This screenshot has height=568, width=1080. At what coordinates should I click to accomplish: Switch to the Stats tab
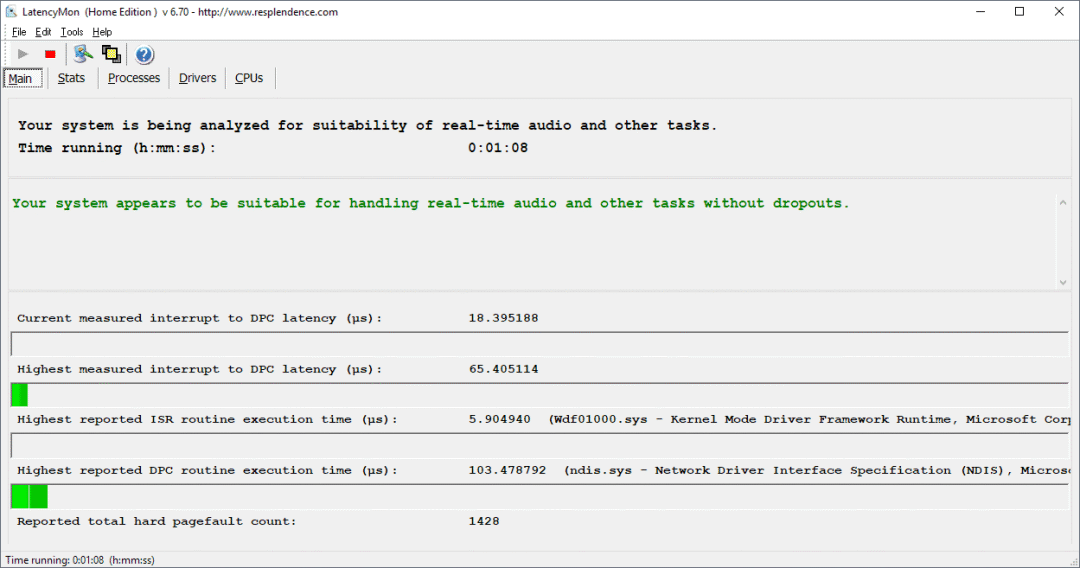pyautogui.click(x=71, y=78)
